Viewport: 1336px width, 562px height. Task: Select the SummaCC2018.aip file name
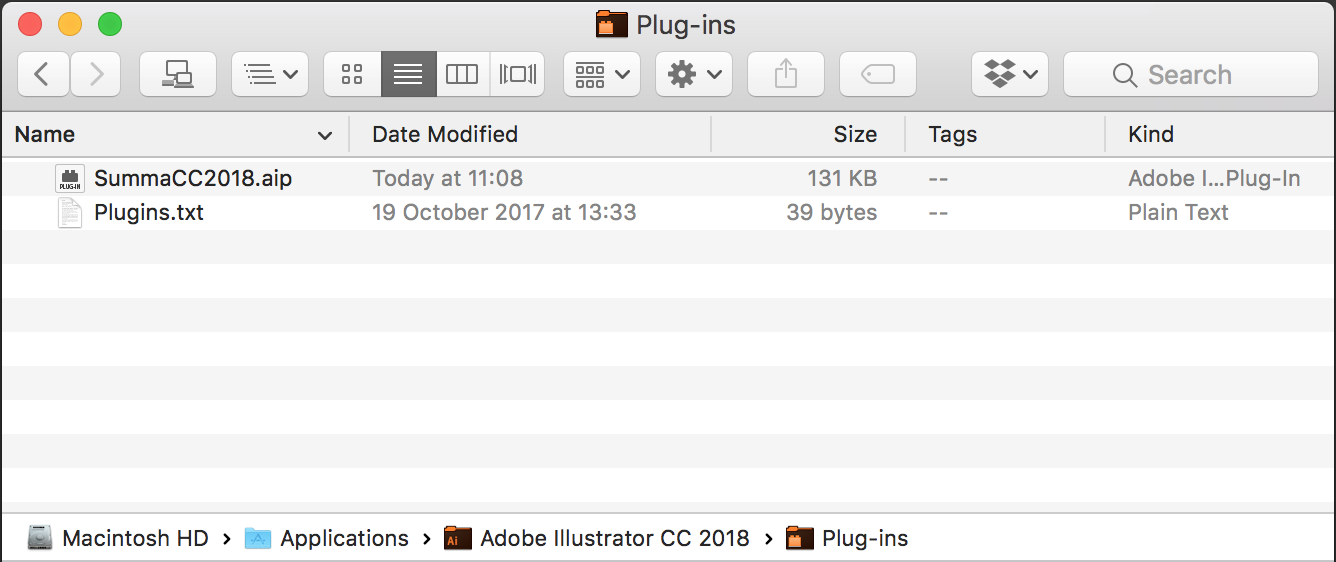point(193,178)
